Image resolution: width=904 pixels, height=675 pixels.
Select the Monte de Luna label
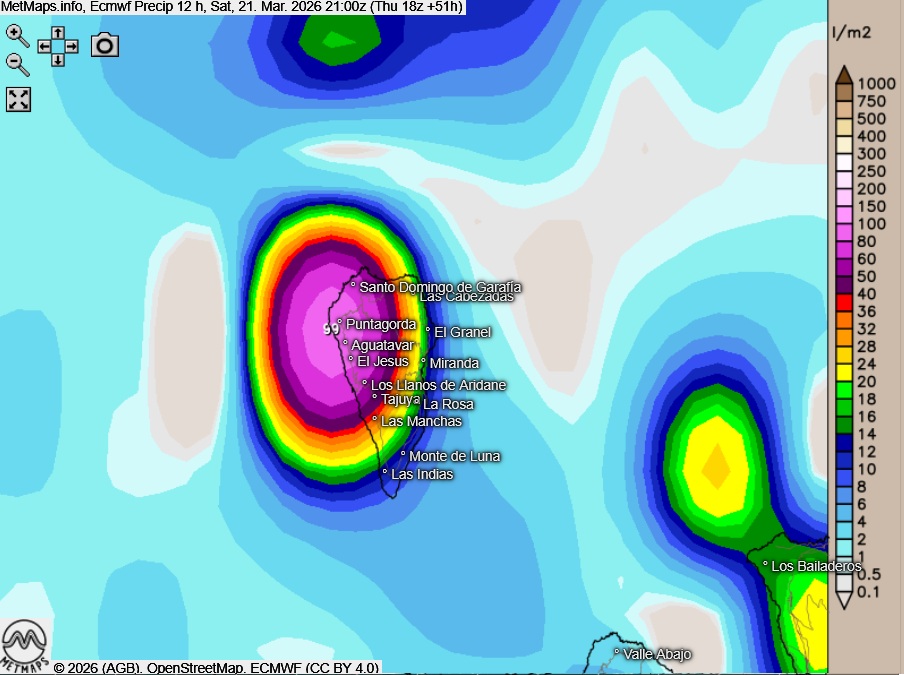pyautogui.click(x=455, y=456)
